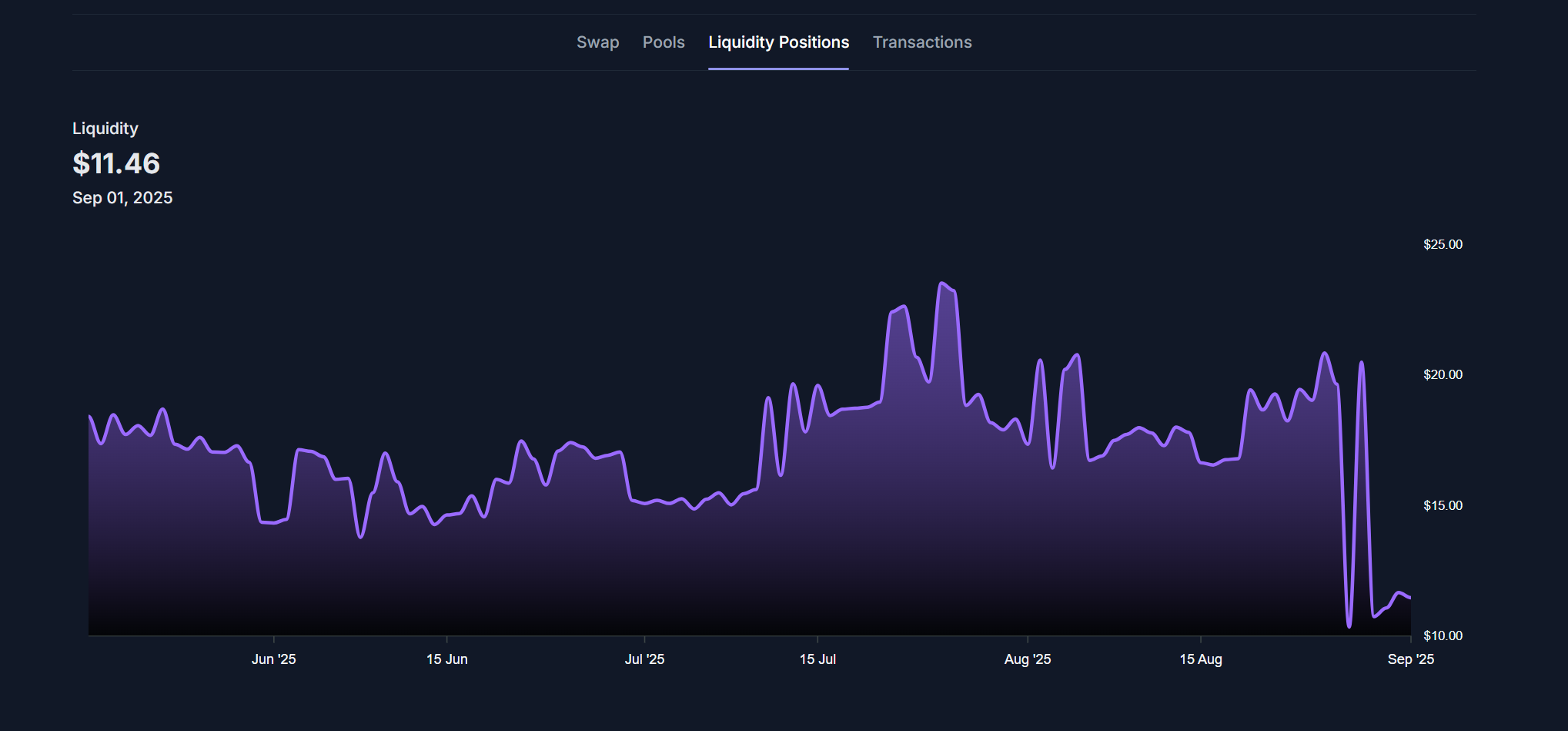Click the $11.46 liquidity value
This screenshot has height=731, width=1568.
[x=116, y=163]
